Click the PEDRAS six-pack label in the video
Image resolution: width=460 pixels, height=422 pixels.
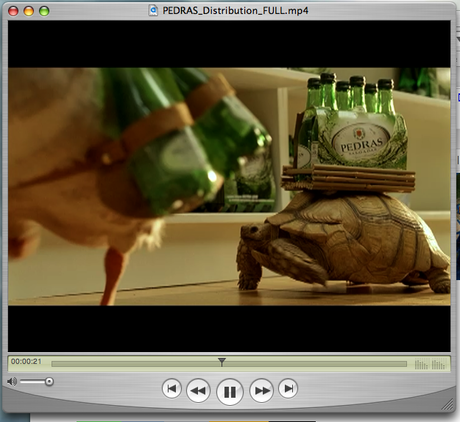(362, 143)
